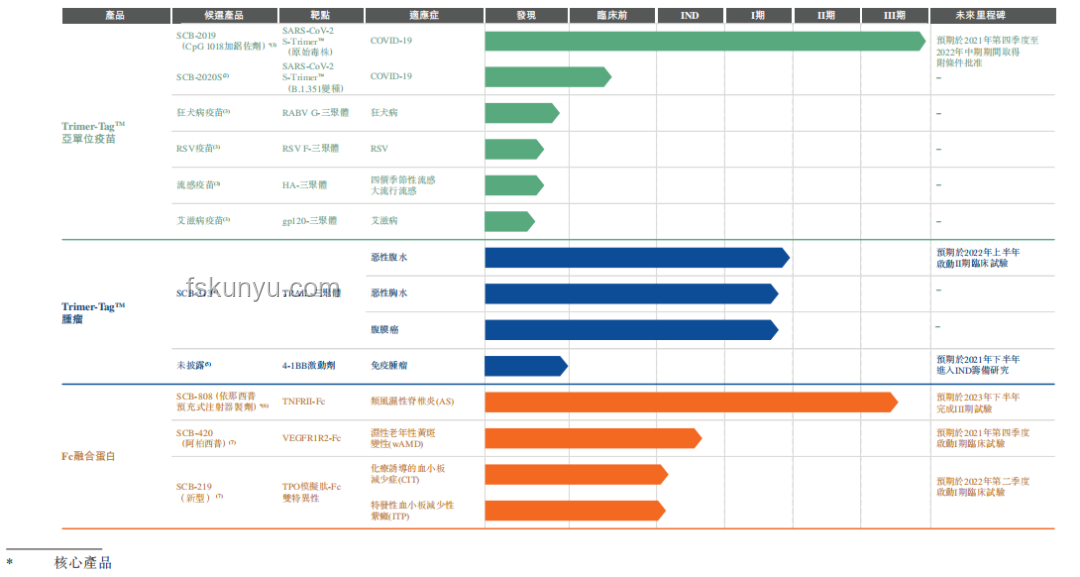Click the orange SCB-808 progress bar
This screenshot has height=577, width=1080.
pyautogui.click(x=691, y=402)
